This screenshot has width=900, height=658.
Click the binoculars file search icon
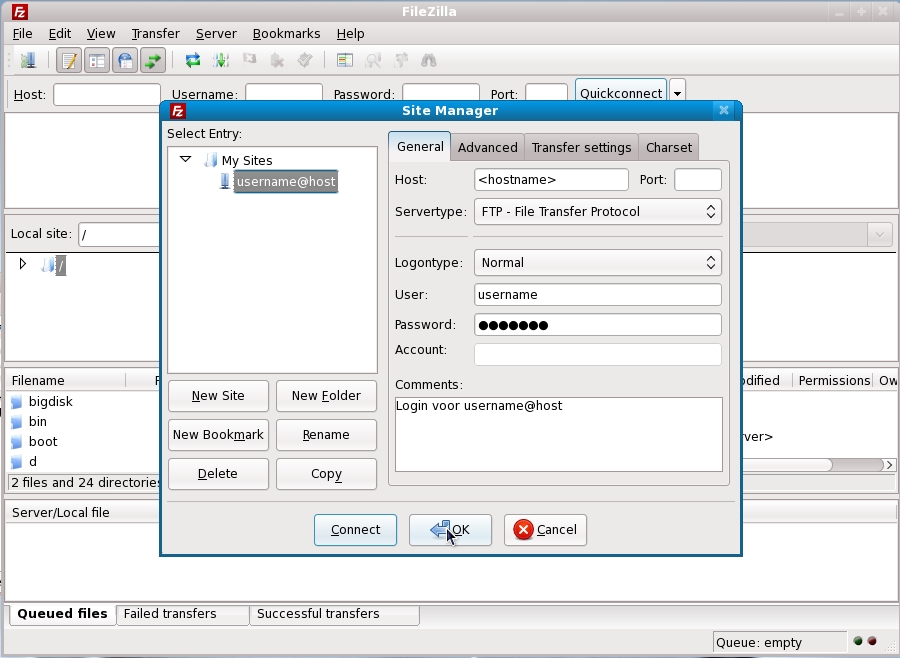[x=429, y=60]
